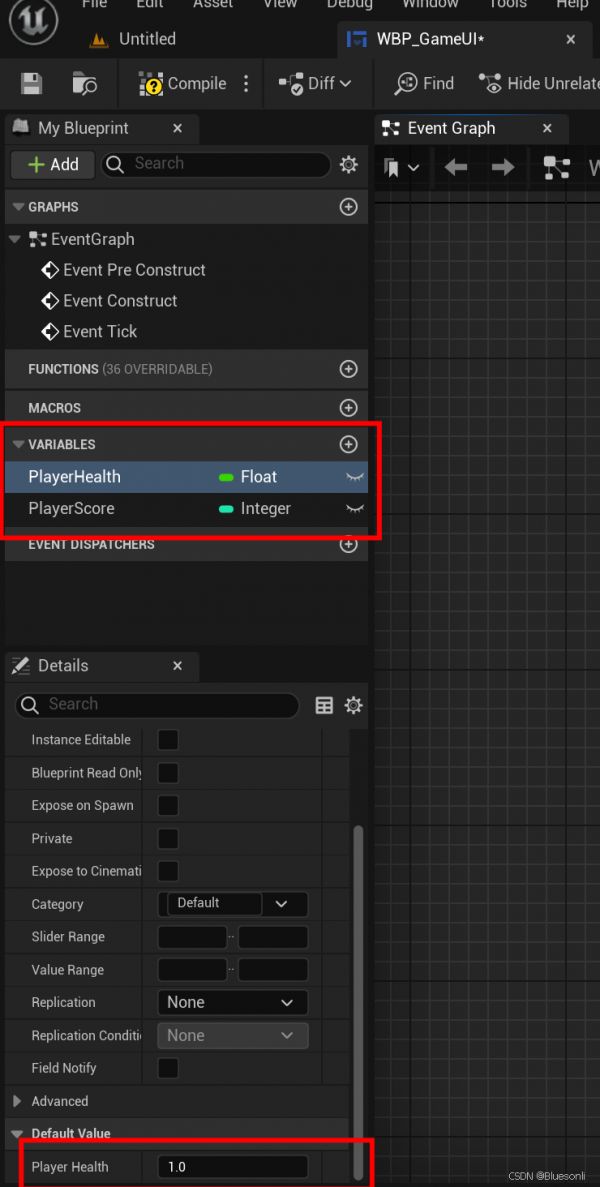Select the Event Graph tab
Image resolution: width=600 pixels, height=1187 pixels.
451,128
